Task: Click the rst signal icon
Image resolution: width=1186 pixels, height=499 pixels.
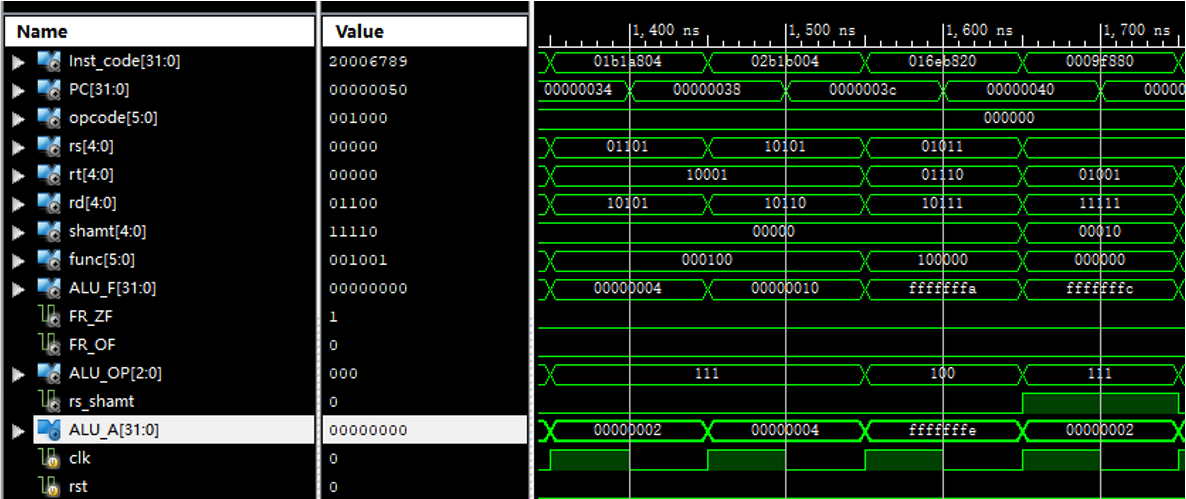Action: [x=50, y=486]
